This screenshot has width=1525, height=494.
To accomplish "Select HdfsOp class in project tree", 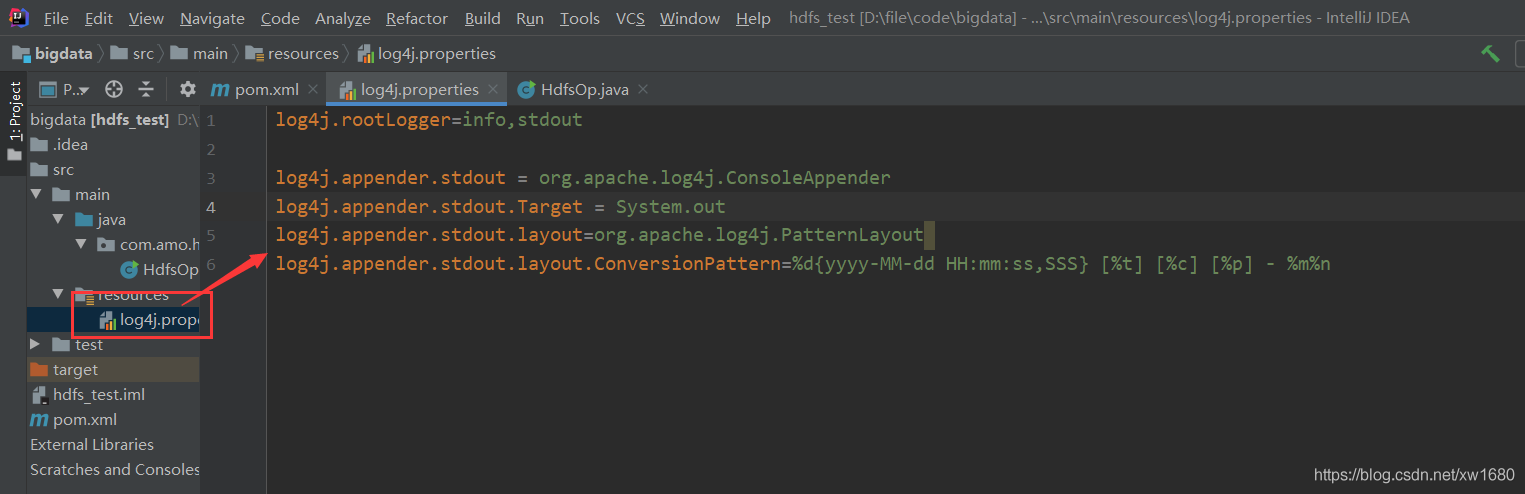I will (159, 270).
